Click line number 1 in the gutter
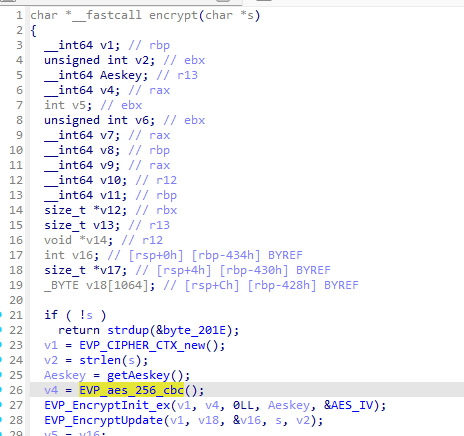464x436 pixels. [x=19, y=15]
